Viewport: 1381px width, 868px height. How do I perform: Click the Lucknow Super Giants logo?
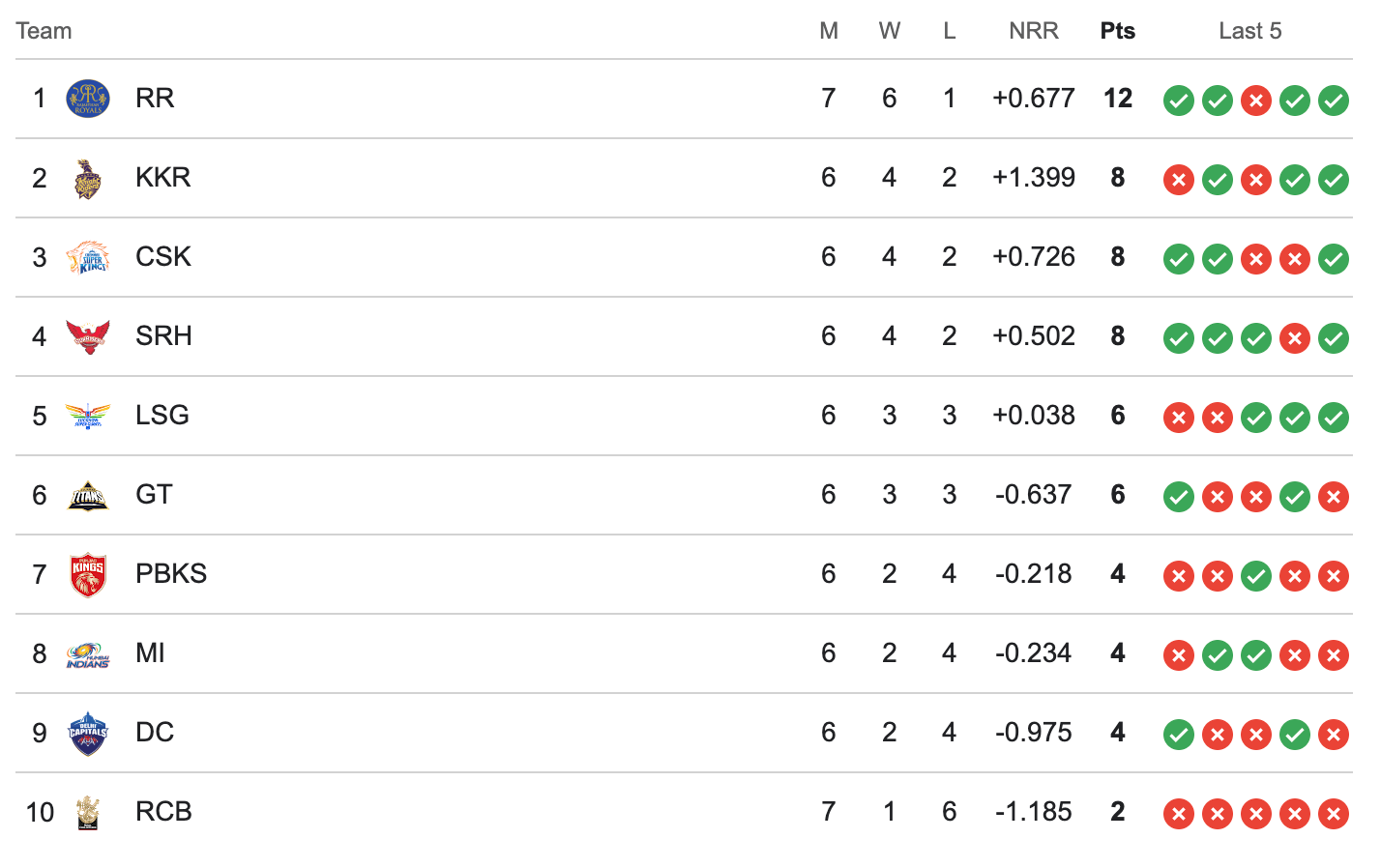(x=88, y=416)
